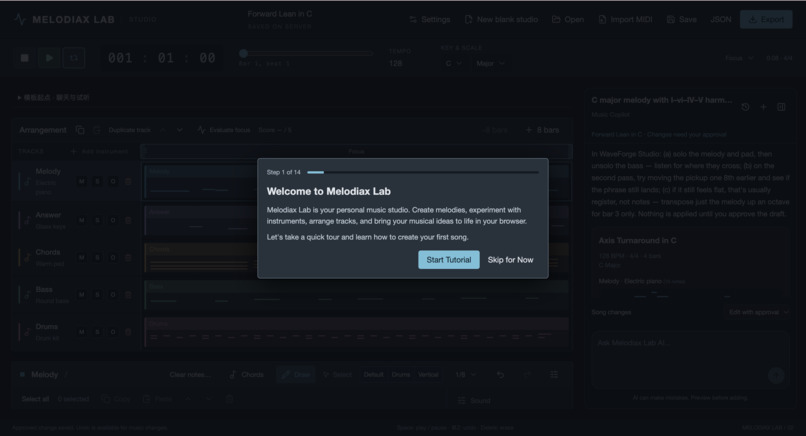Click the tutorial step progress bar
Image resolution: width=806 pixels, height=436 pixels.
pos(423,172)
